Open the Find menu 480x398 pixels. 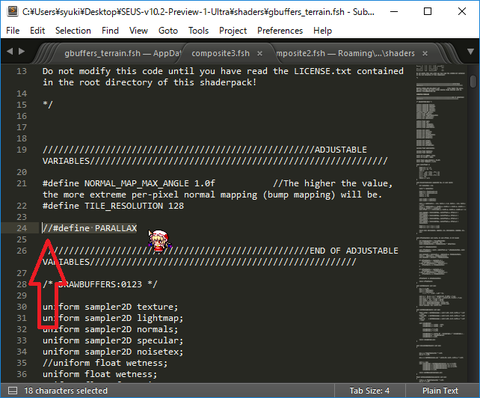(110, 31)
